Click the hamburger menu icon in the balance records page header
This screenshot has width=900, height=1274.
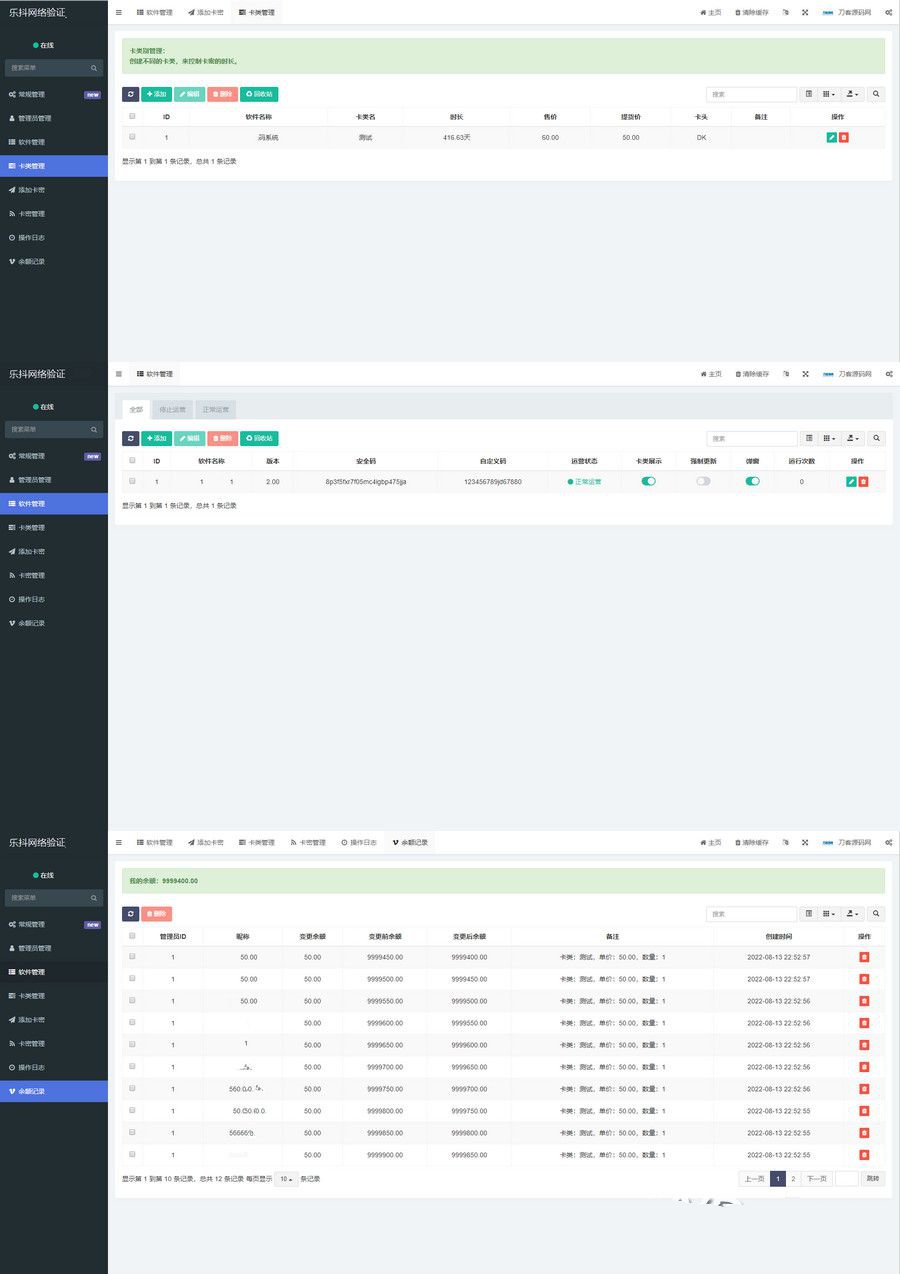pos(119,843)
